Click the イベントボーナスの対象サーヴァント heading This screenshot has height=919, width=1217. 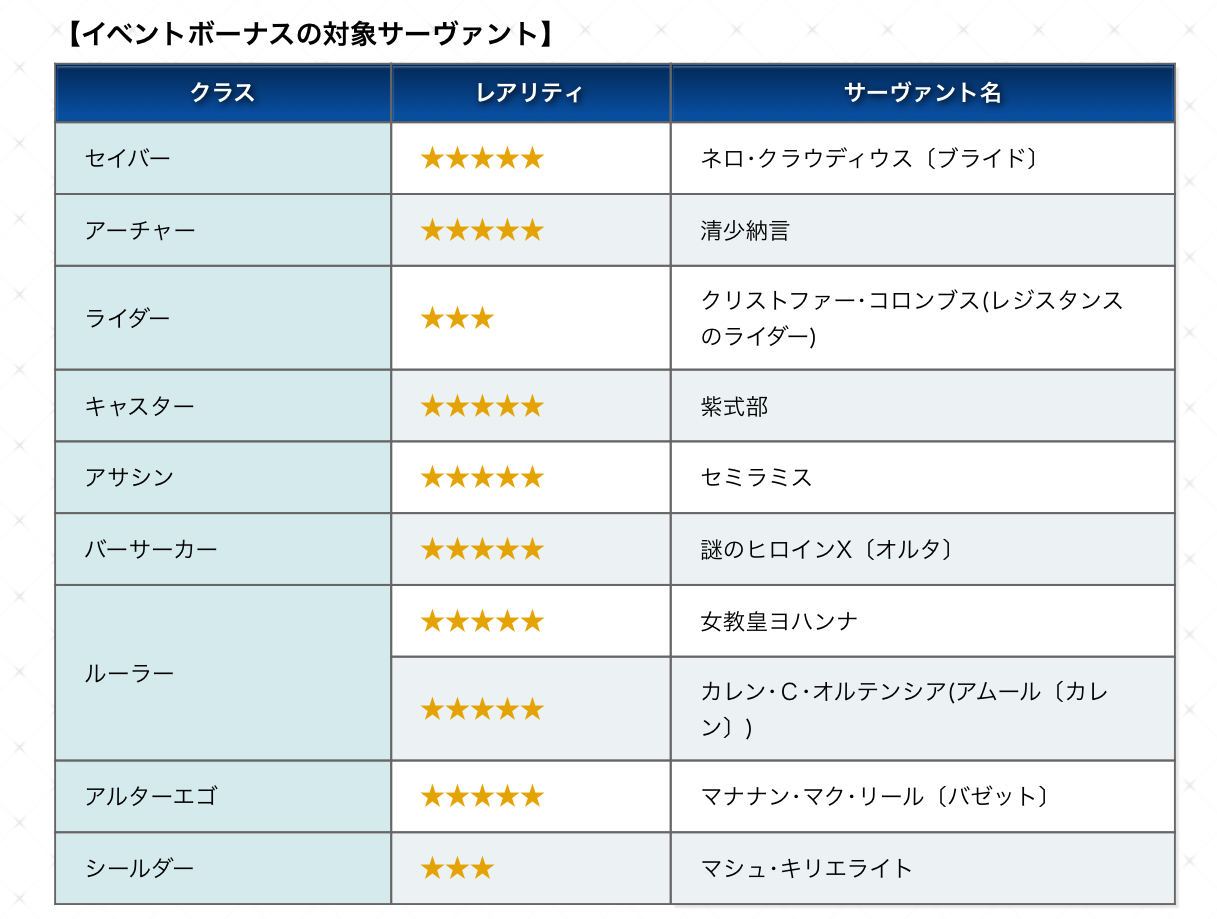[x=308, y=34]
